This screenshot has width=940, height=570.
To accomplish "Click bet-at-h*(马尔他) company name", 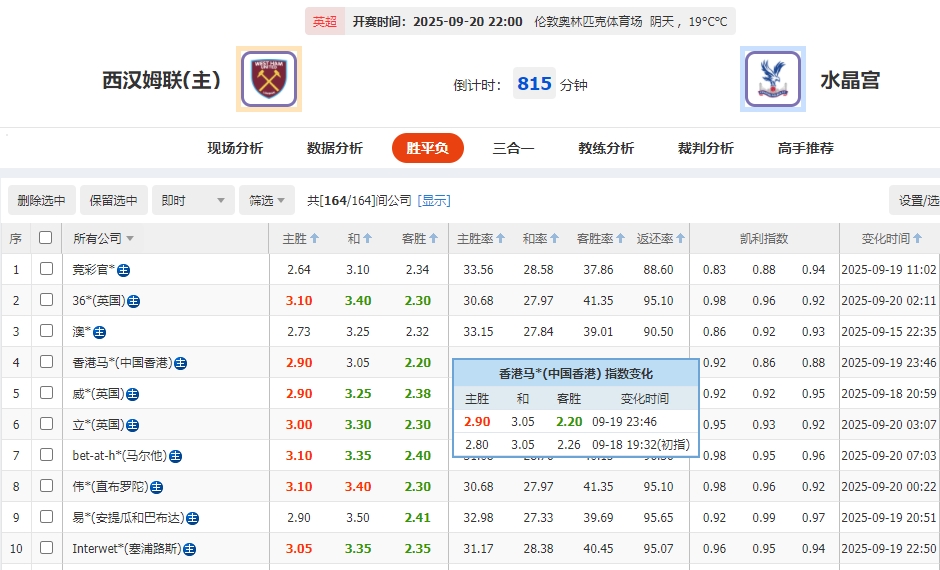I will click(120, 456).
